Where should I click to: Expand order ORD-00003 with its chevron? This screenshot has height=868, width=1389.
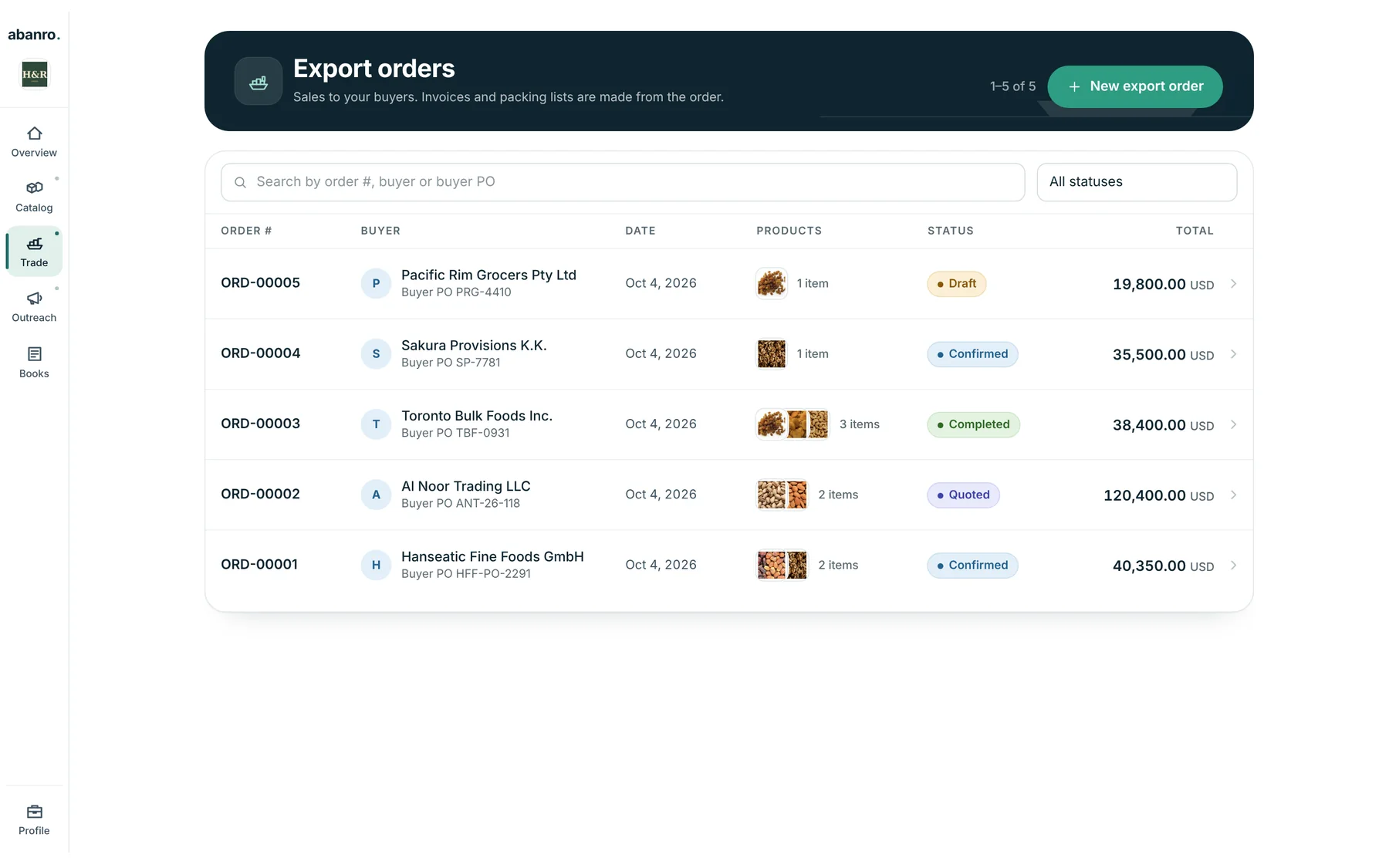(x=1233, y=424)
